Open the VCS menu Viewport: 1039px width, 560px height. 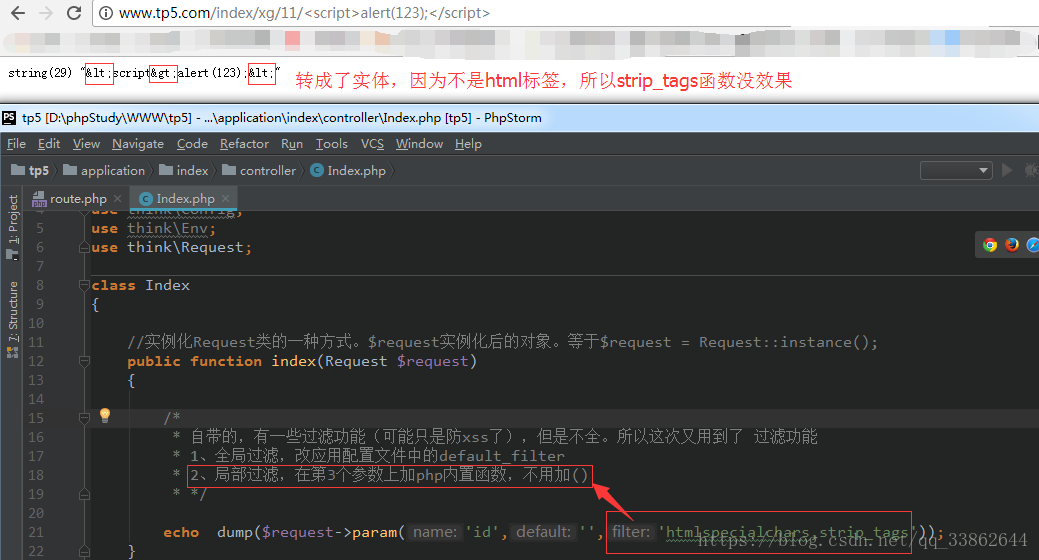372,144
